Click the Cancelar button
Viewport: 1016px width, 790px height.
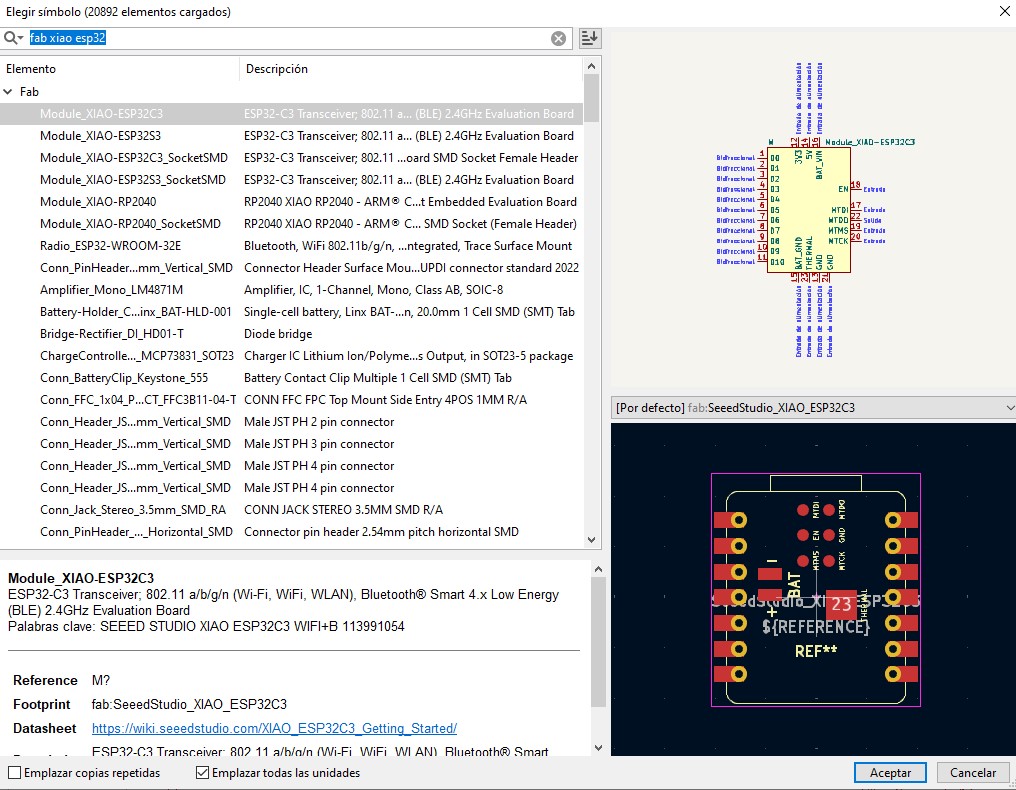click(973, 773)
